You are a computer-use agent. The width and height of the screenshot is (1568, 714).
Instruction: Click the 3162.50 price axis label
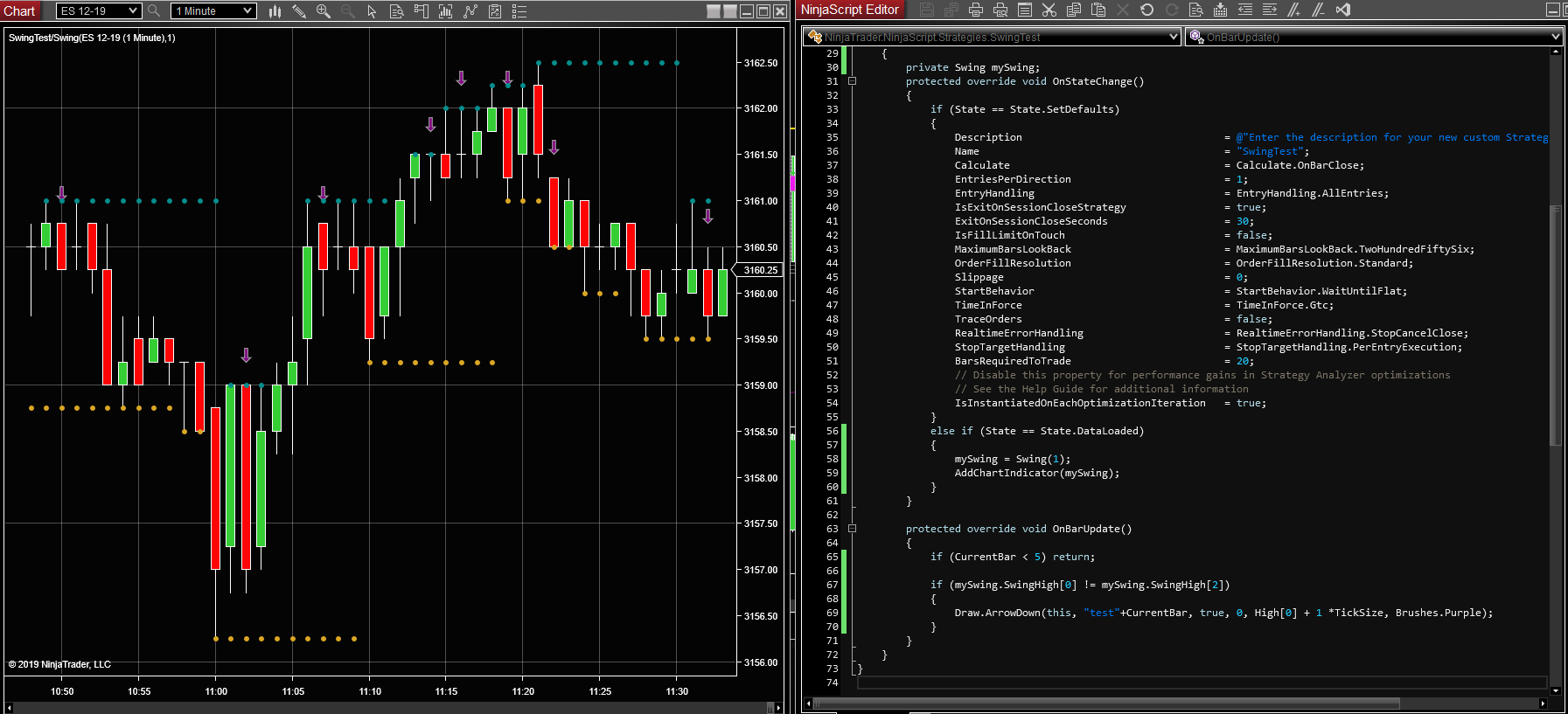coord(761,63)
